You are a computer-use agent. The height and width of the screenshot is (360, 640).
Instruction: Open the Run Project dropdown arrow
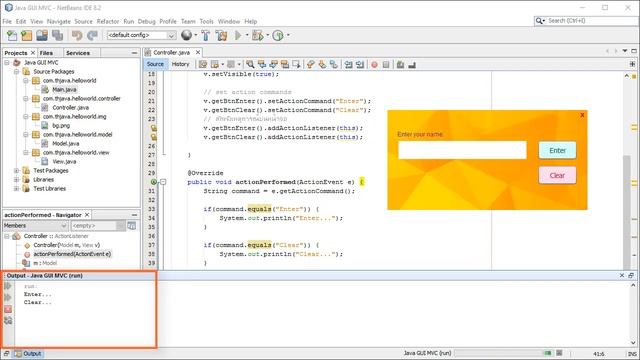247,36
